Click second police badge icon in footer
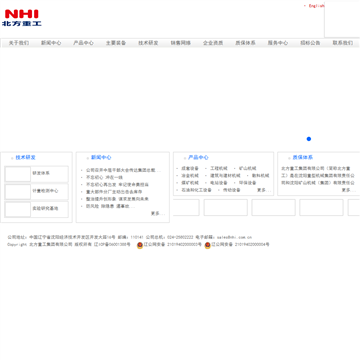Viewport: 360px width, 360px height. [x=208, y=245]
